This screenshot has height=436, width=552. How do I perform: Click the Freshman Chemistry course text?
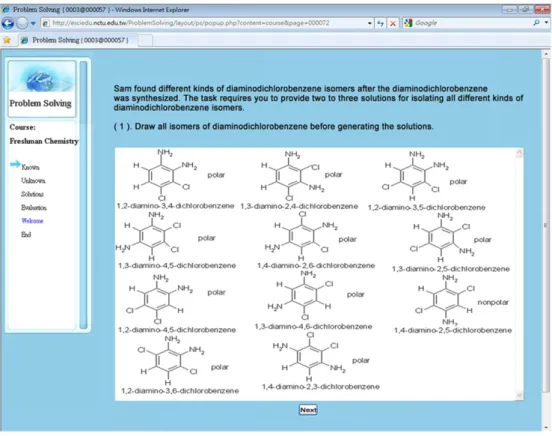pos(44,141)
